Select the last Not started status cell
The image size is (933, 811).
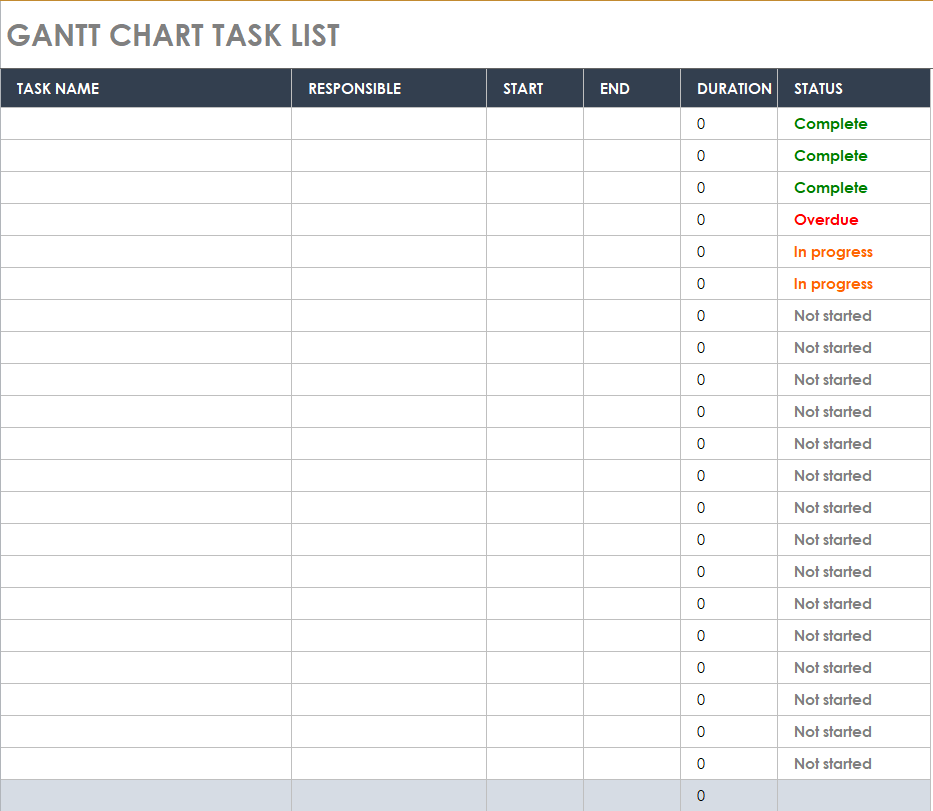point(854,763)
